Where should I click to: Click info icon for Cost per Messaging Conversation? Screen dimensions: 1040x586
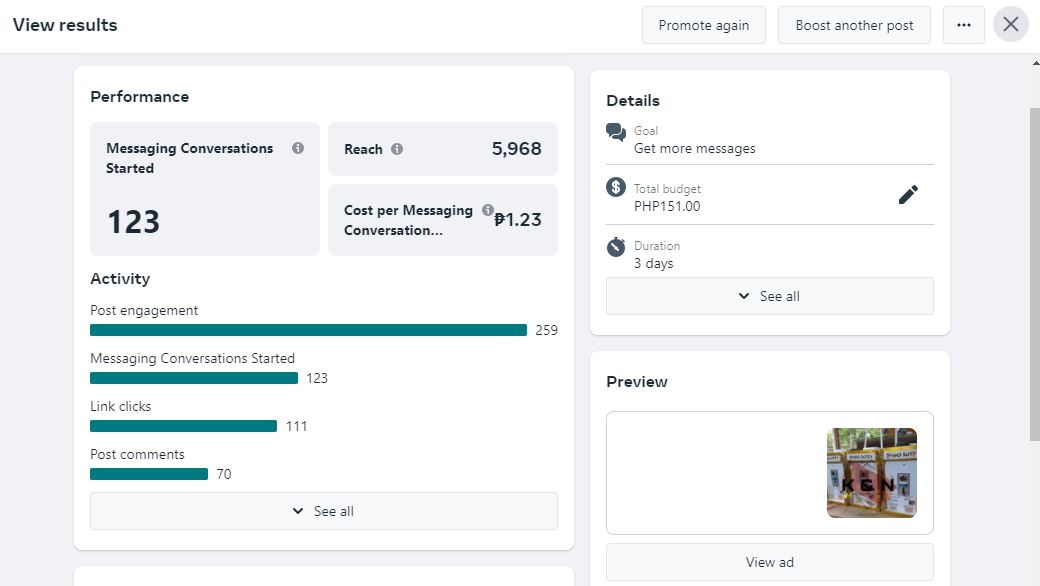point(488,210)
